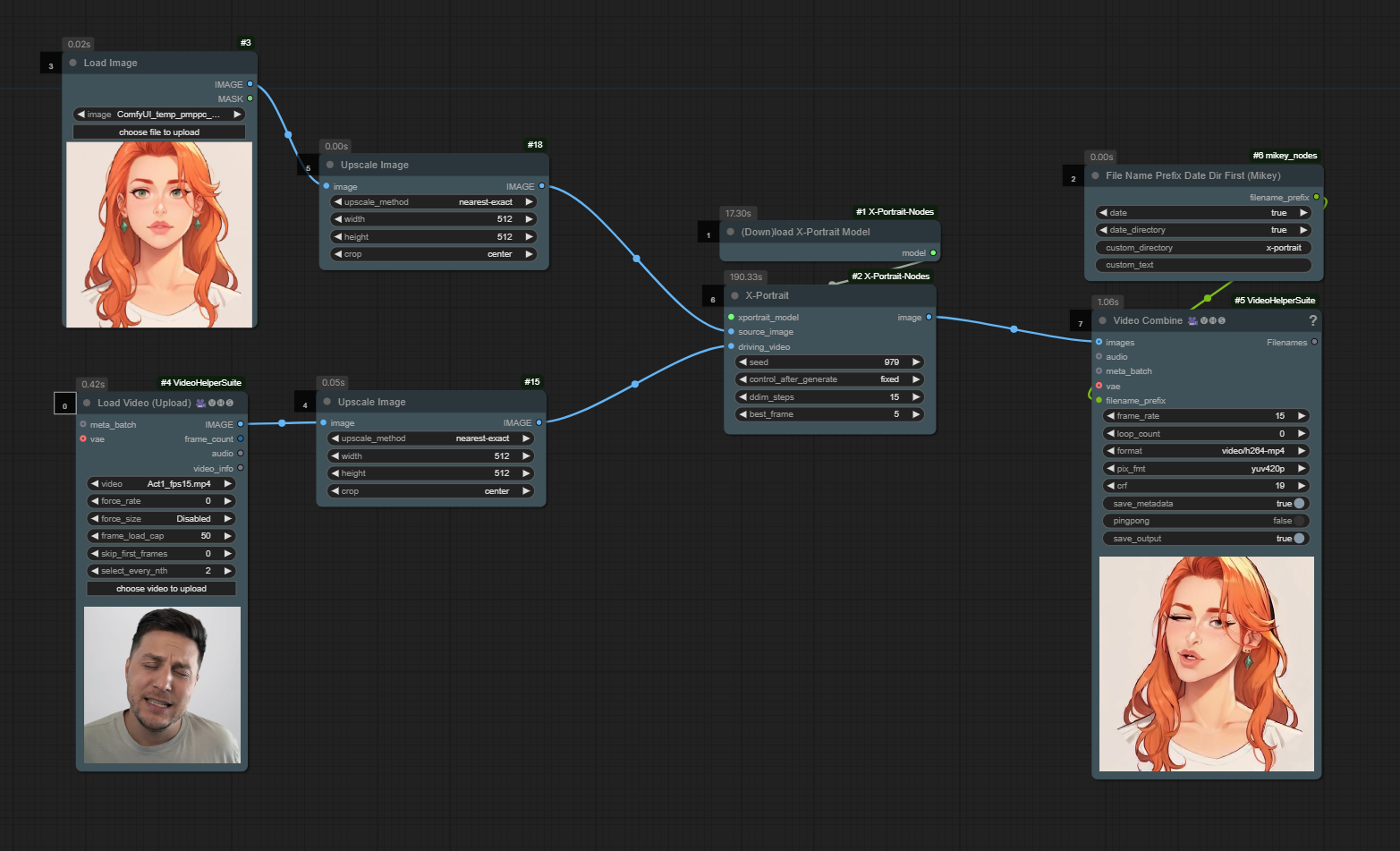Toggle the date option right arrow in Mikey node
The width and height of the screenshot is (1400, 851).
tap(1303, 213)
